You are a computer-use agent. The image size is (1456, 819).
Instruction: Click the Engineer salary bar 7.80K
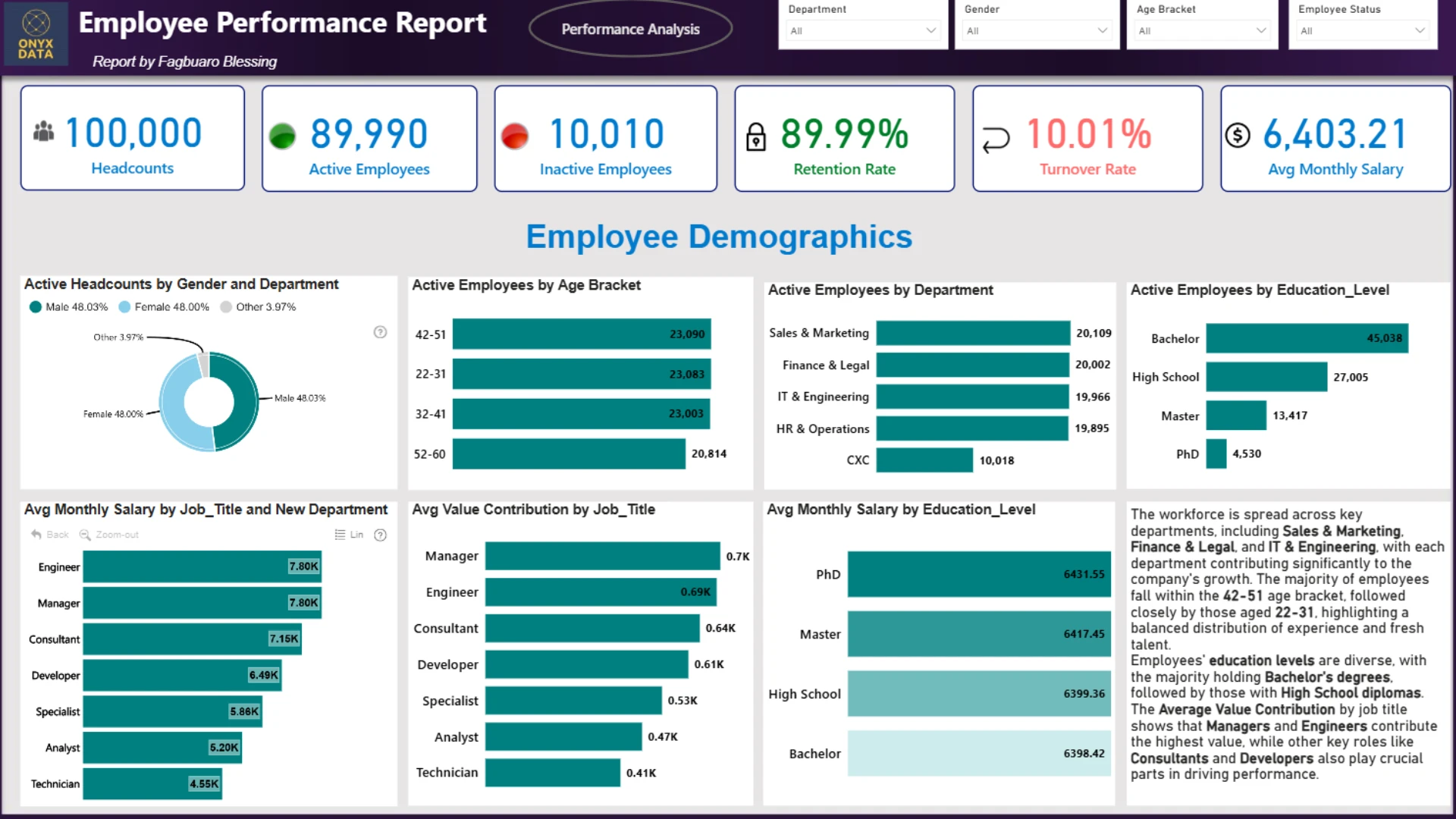click(x=202, y=566)
